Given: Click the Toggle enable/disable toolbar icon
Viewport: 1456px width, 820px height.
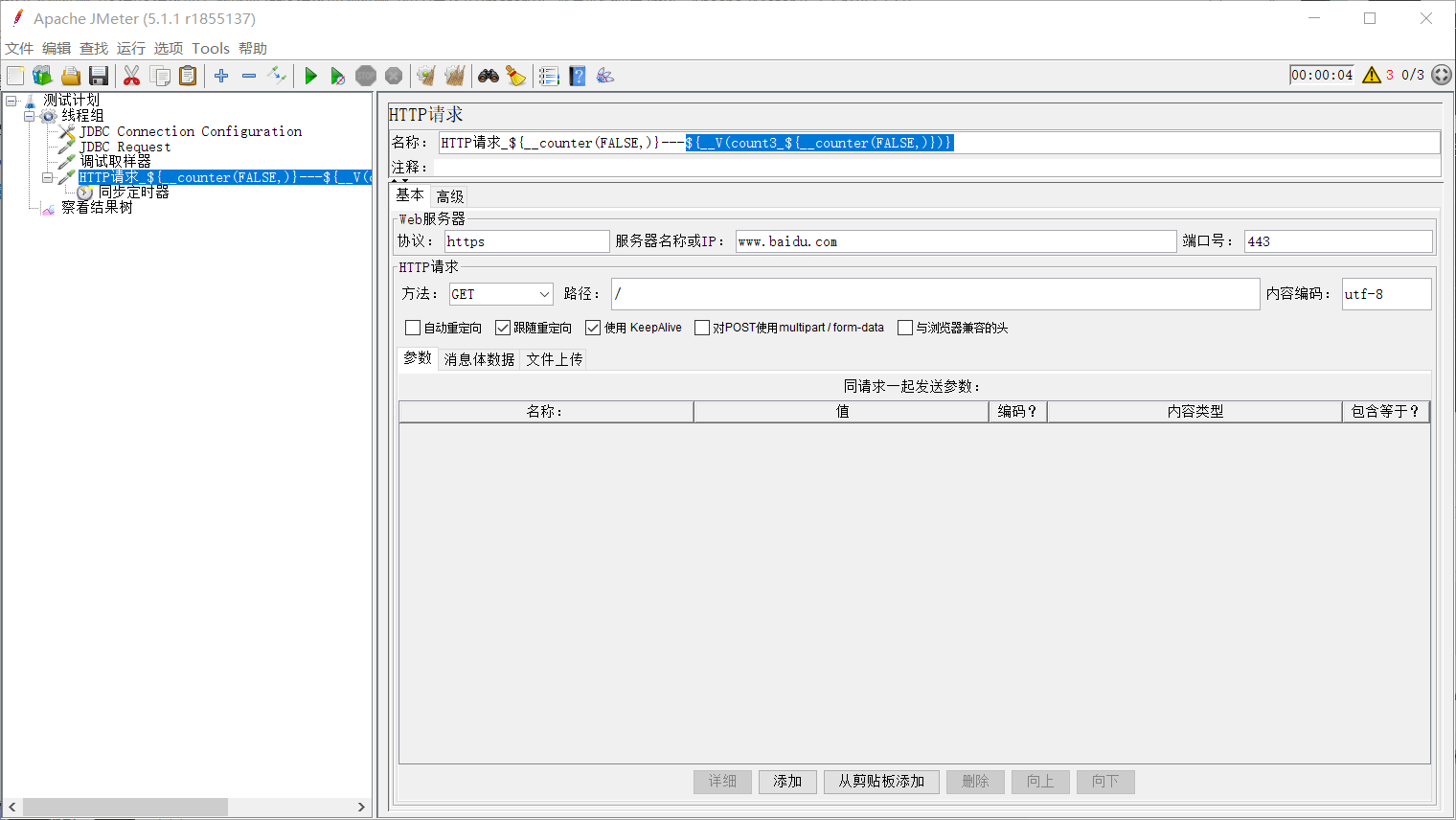Looking at the screenshot, I should point(277,76).
